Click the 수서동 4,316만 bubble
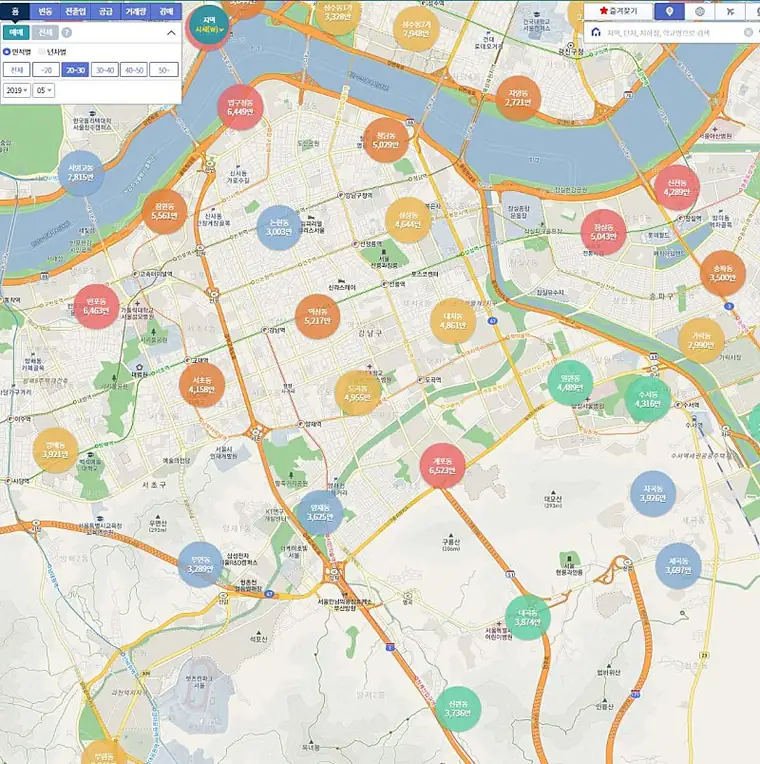 [x=648, y=399]
